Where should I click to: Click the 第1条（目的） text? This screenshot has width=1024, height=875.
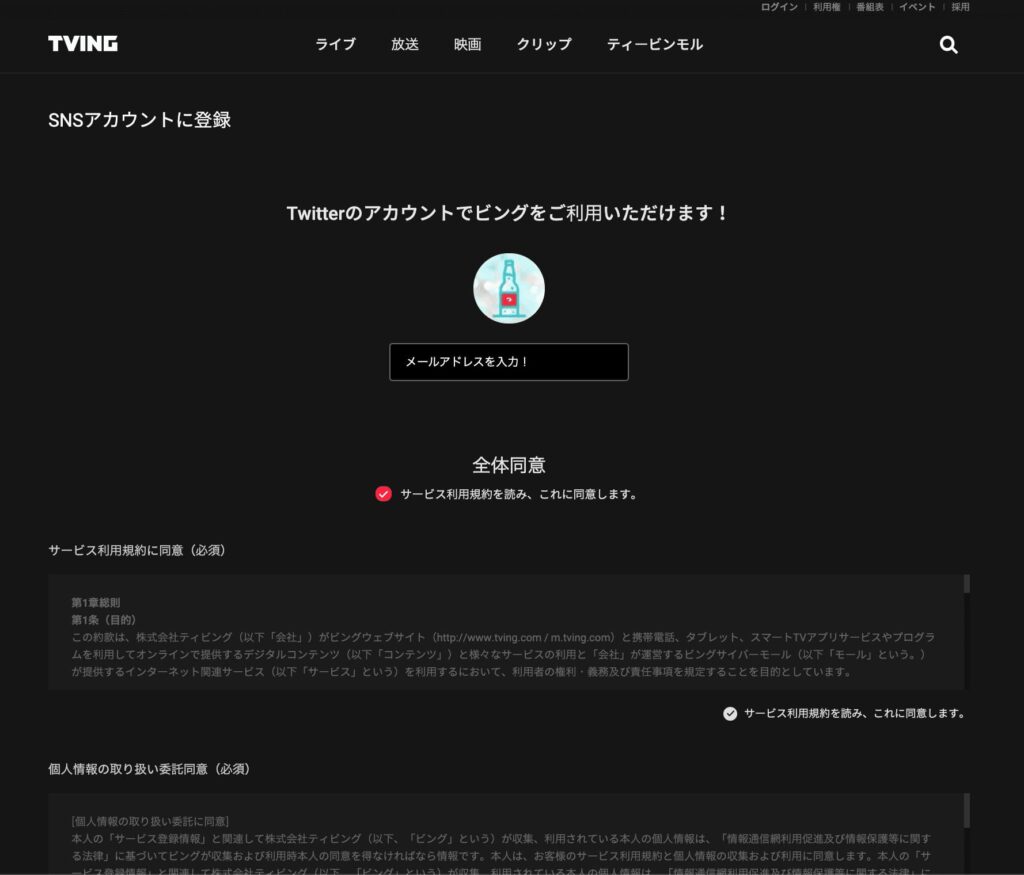[x=104, y=620]
